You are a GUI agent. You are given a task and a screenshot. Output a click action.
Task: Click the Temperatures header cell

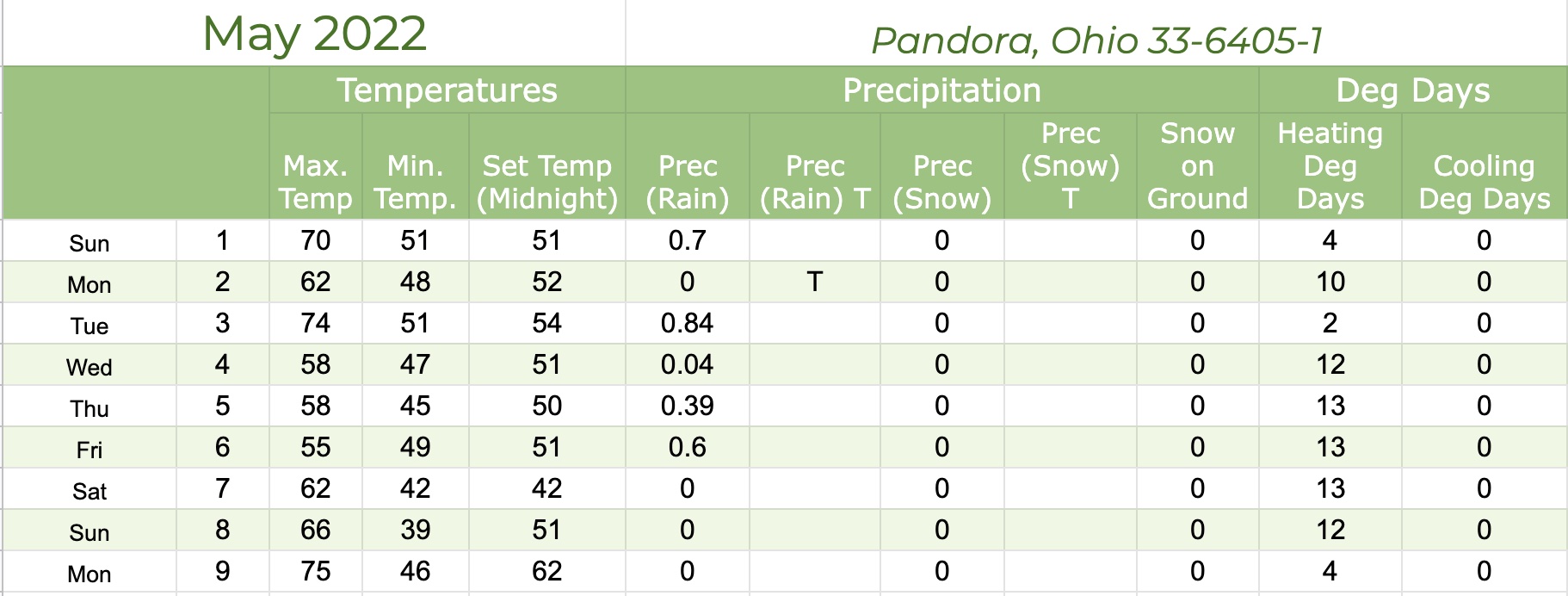pyautogui.click(x=448, y=90)
